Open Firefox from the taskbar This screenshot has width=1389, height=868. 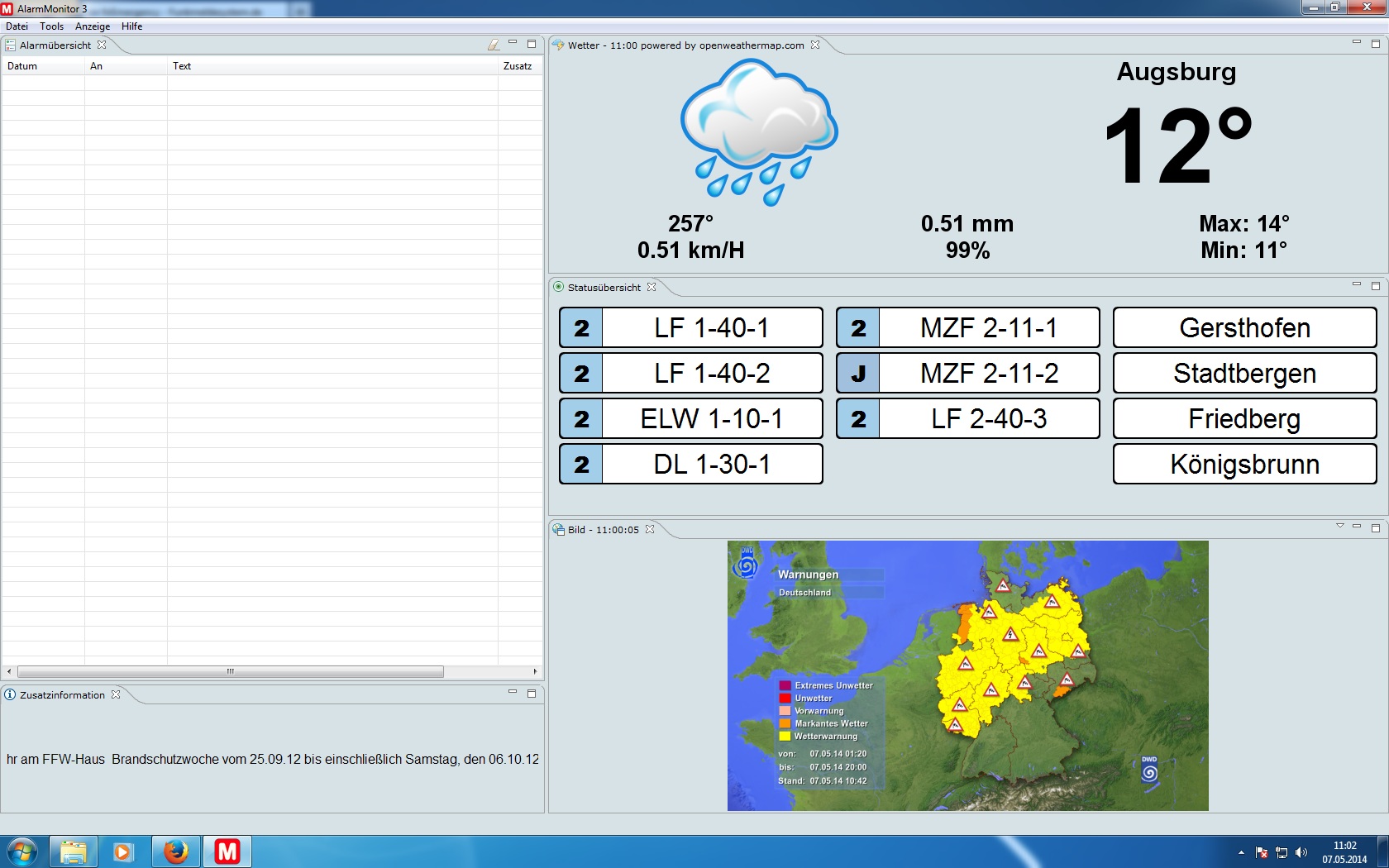click(175, 851)
